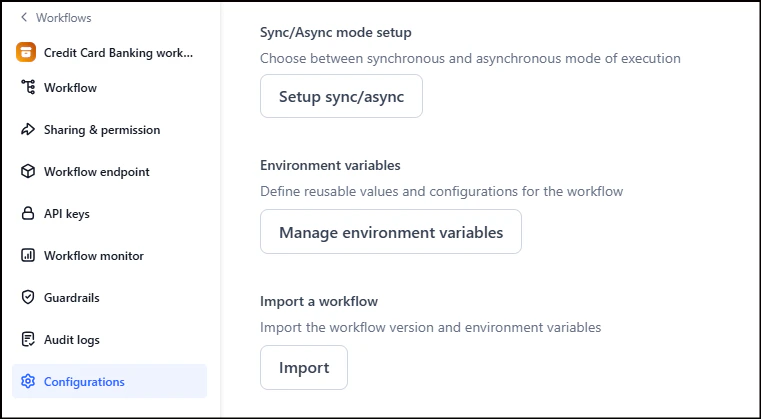Click the Workflow endpoint cube icon
761x419 pixels.
tap(28, 171)
